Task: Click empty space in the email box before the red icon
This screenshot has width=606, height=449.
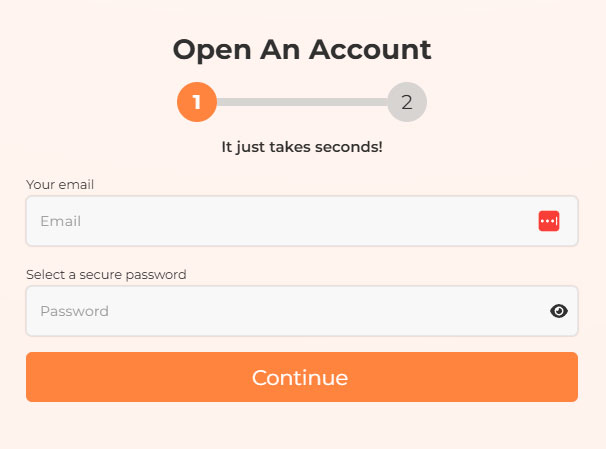Action: pyautogui.click(x=309, y=221)
